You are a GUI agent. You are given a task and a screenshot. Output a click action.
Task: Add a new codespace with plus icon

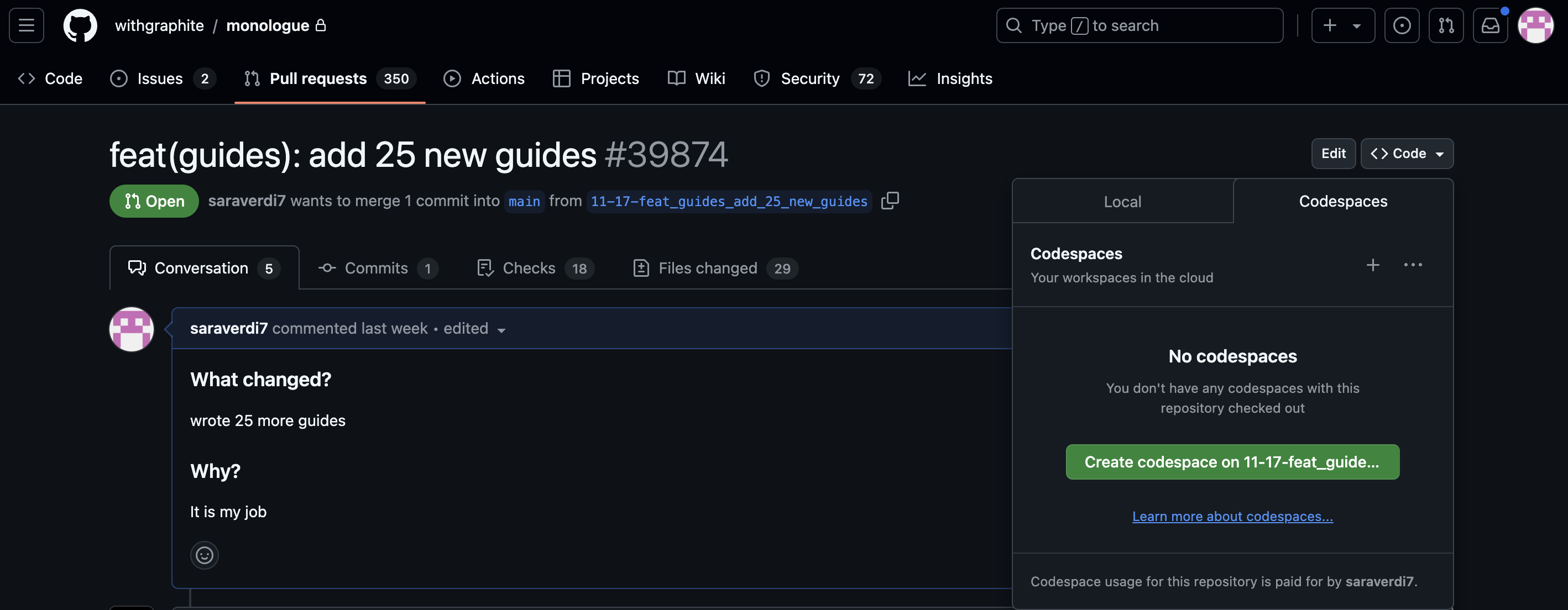pos(1373,265)
